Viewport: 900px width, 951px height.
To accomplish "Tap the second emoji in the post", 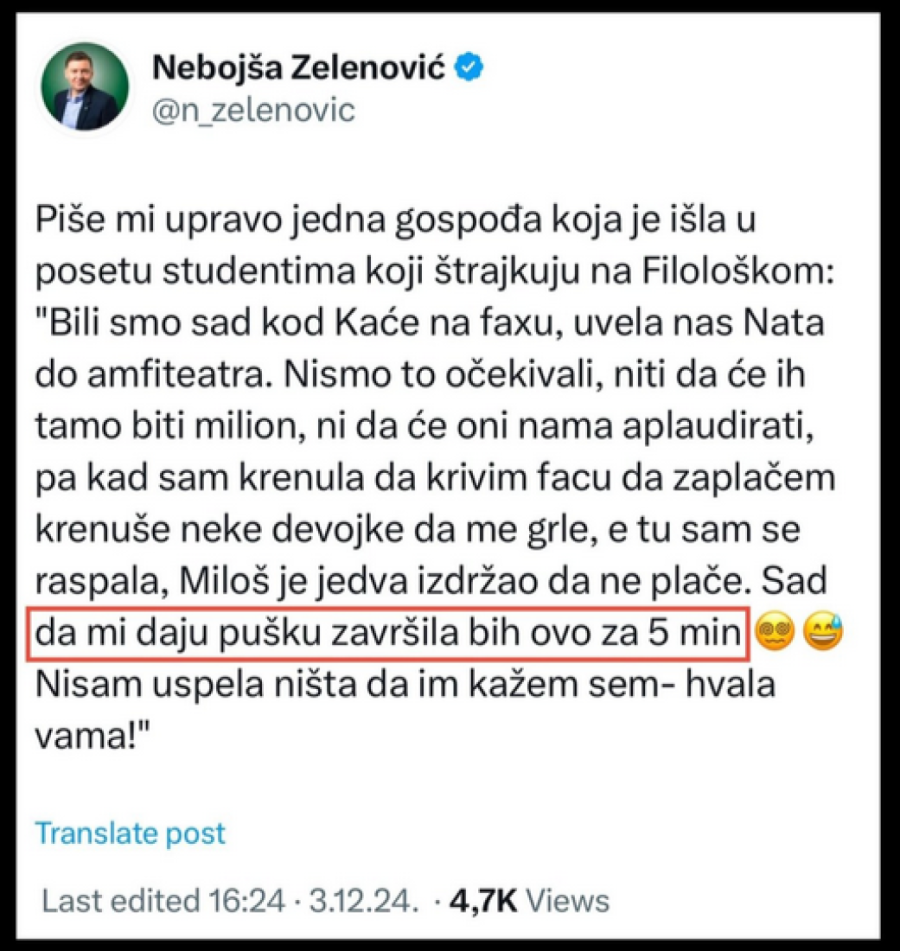I will [x=824, y=632].
